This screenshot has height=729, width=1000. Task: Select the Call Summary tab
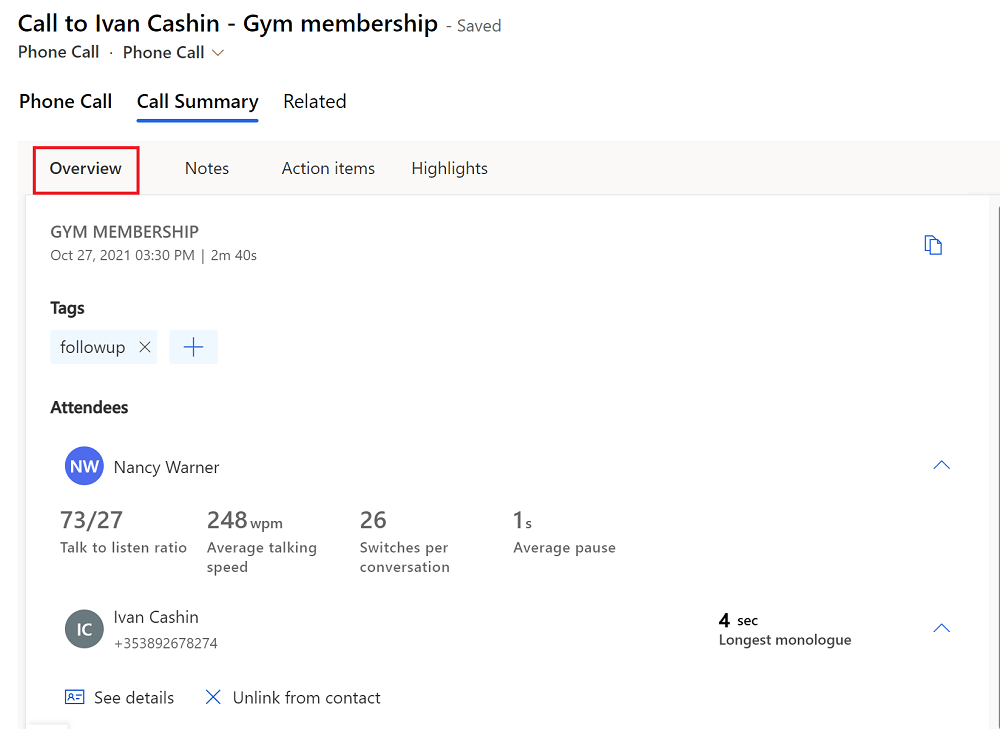(197, 102)
